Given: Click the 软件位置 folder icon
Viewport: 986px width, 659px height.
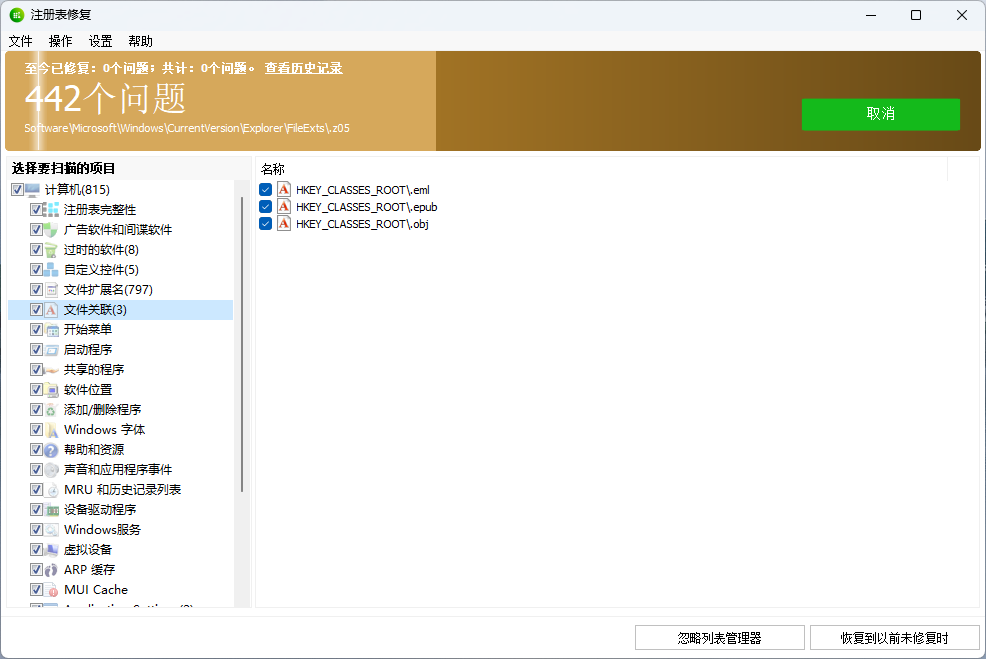Looking at the screenshot, I should click(x=52, y=389).
